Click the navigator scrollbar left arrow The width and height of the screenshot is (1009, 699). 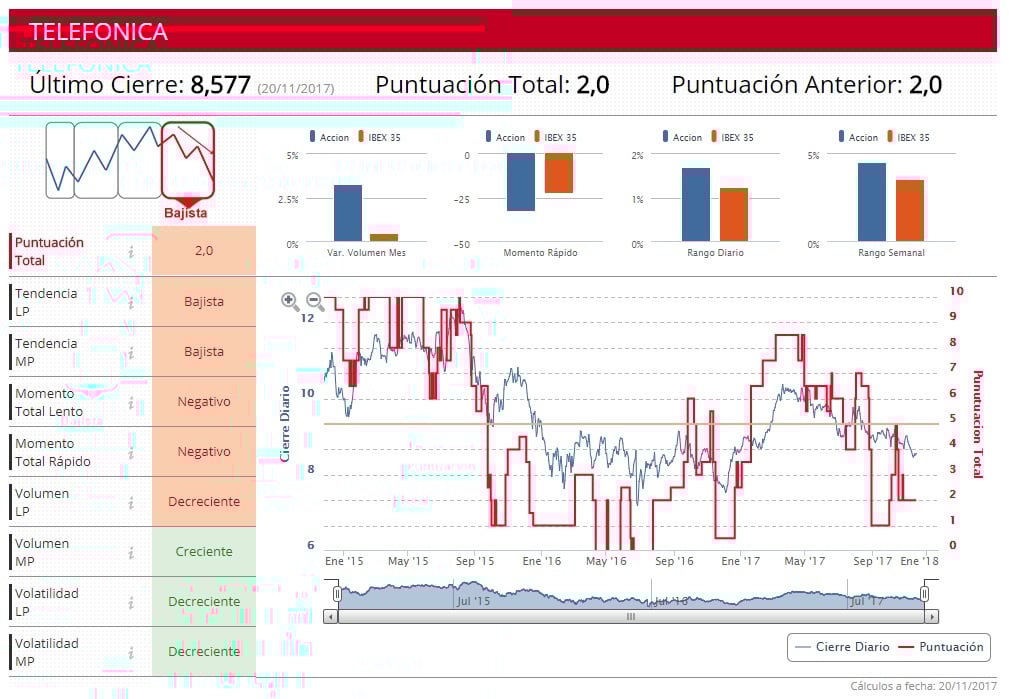click(331, 617)
